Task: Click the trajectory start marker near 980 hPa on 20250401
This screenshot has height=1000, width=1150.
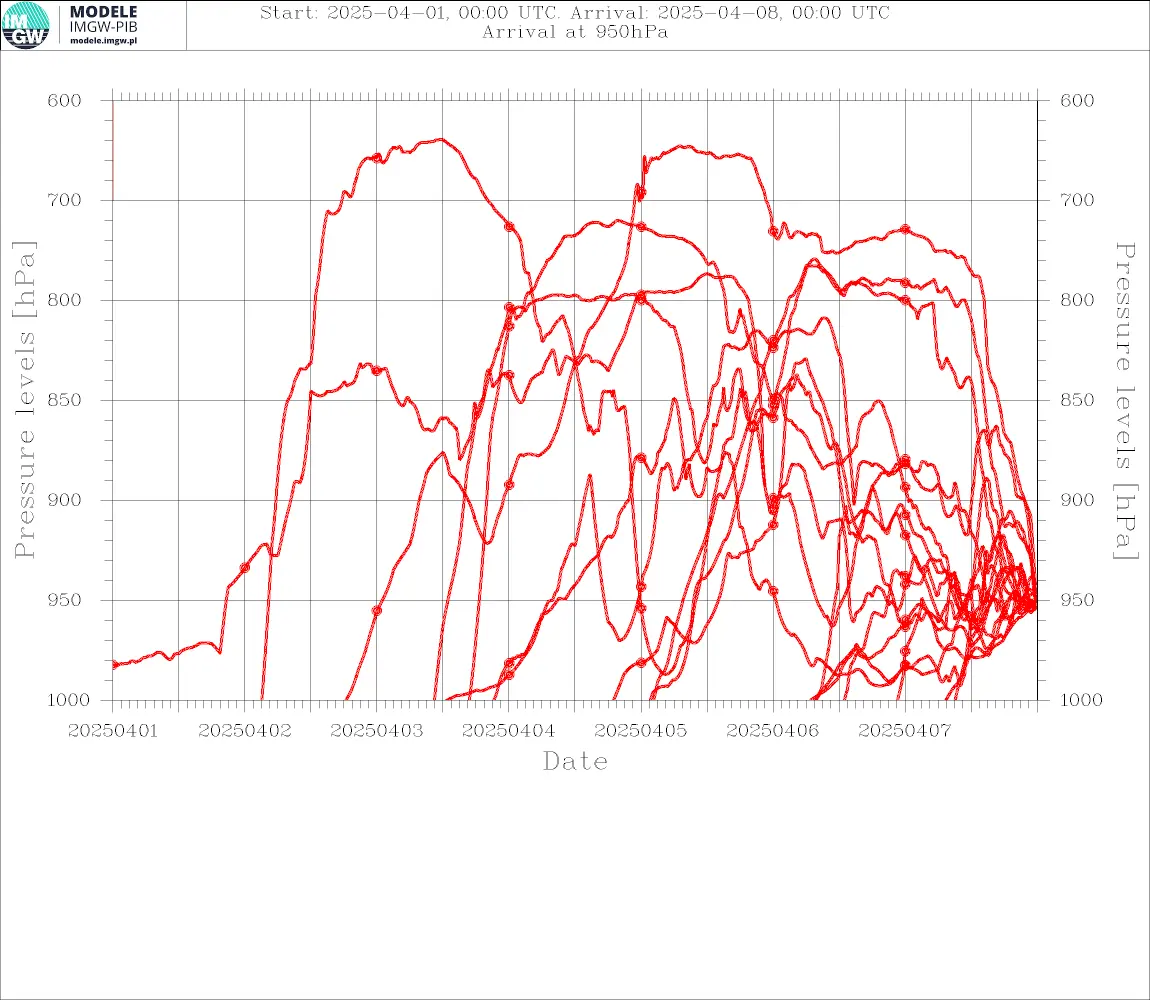Action: coord(114,665)
